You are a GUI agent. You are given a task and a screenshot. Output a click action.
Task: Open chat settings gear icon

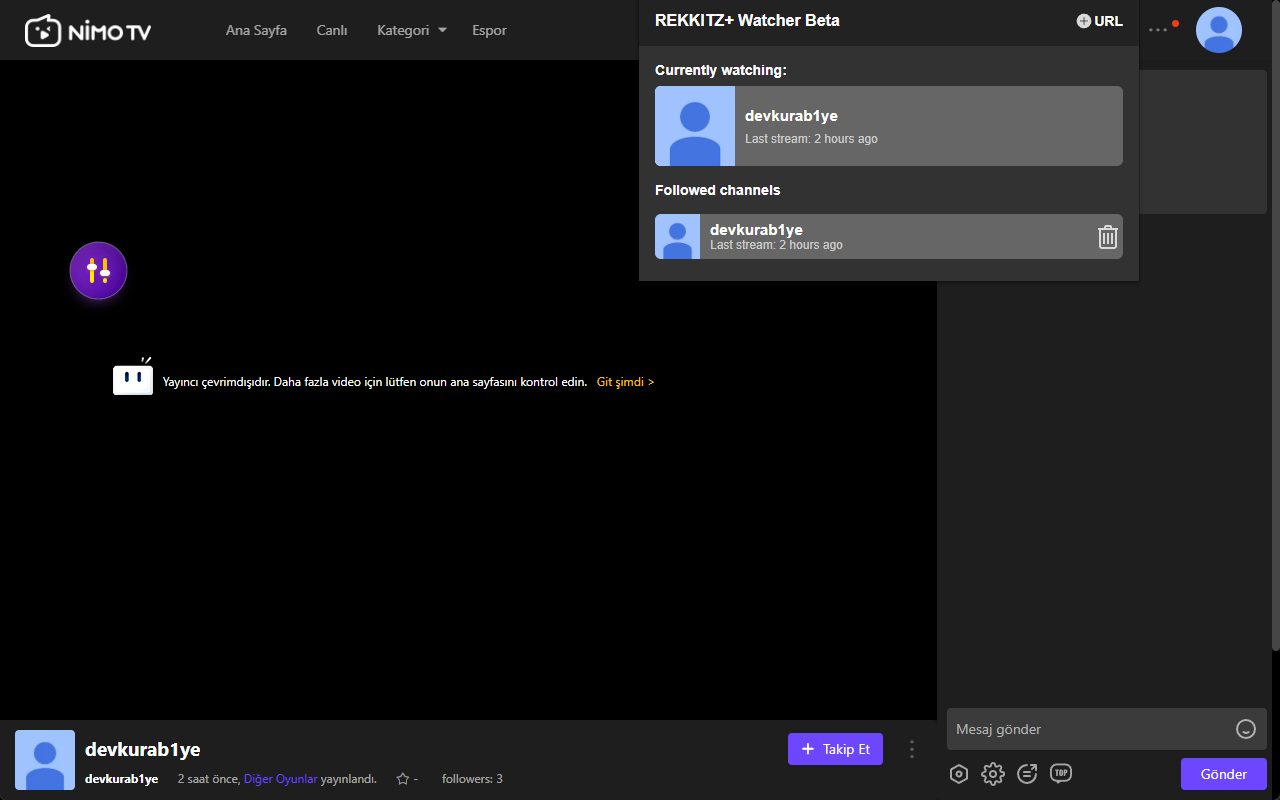point(992,773)
